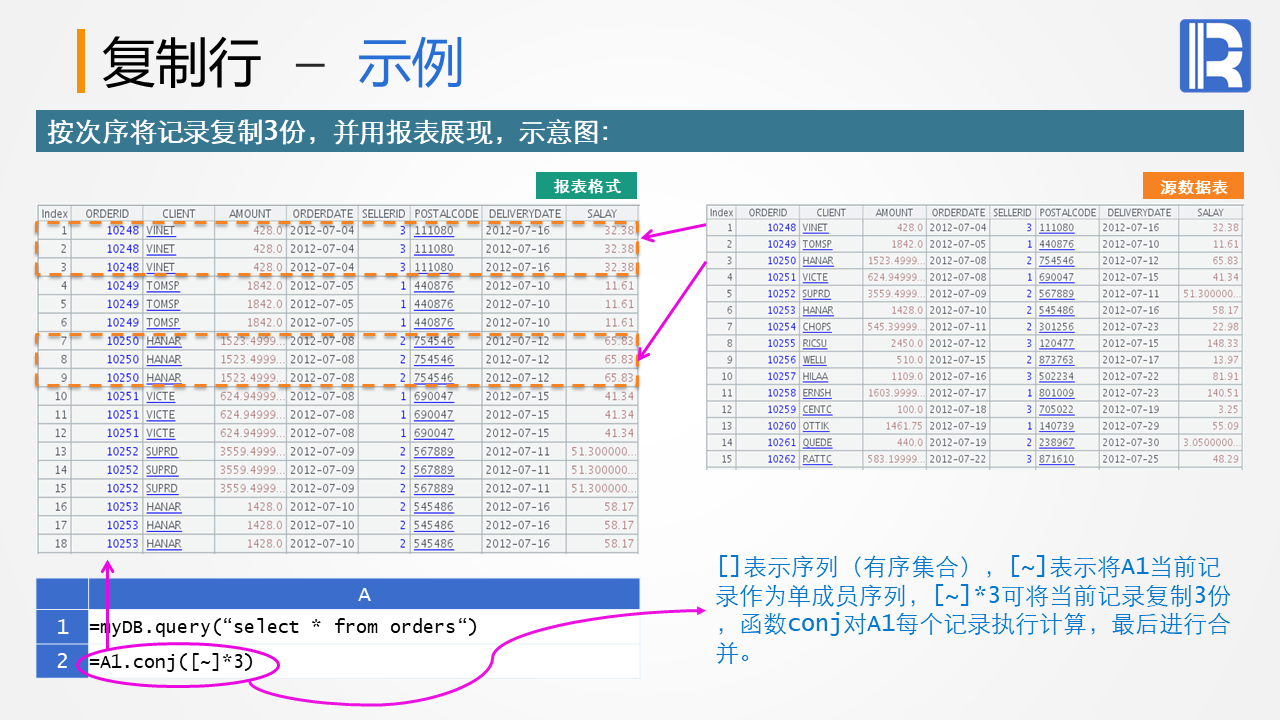This screenshot has height=720, width=1280.
Task: Click postal code 871610 link
Action: pos(1056,459)
